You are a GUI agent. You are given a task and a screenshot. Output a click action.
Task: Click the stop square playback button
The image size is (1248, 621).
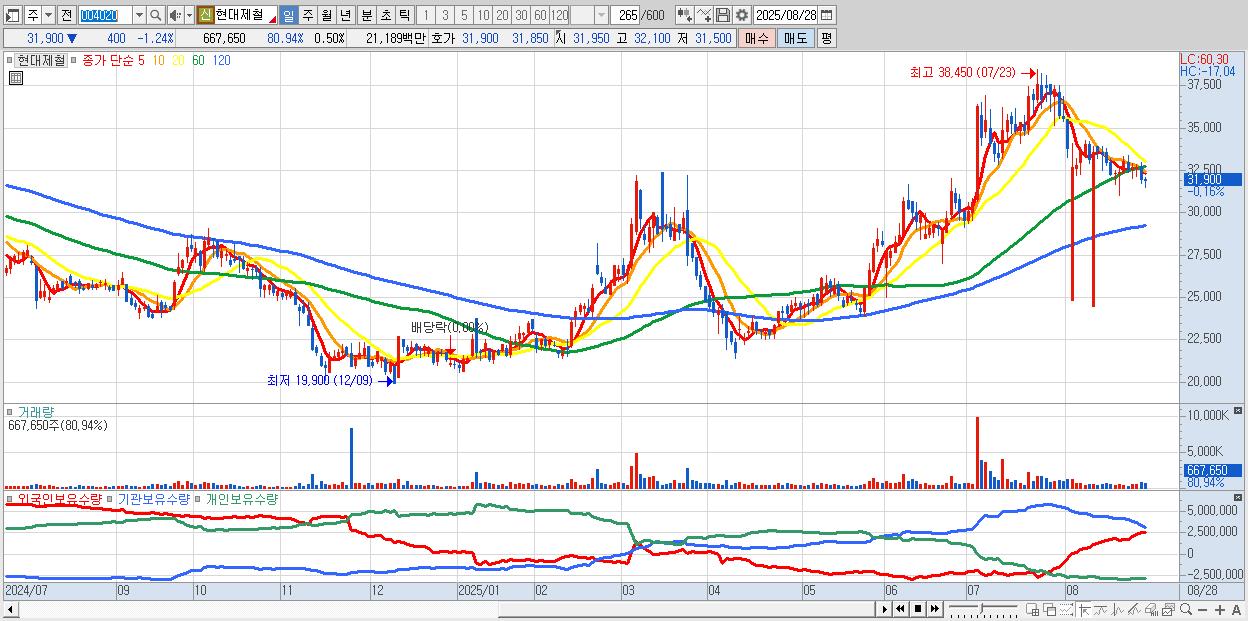tap(918, 609)
